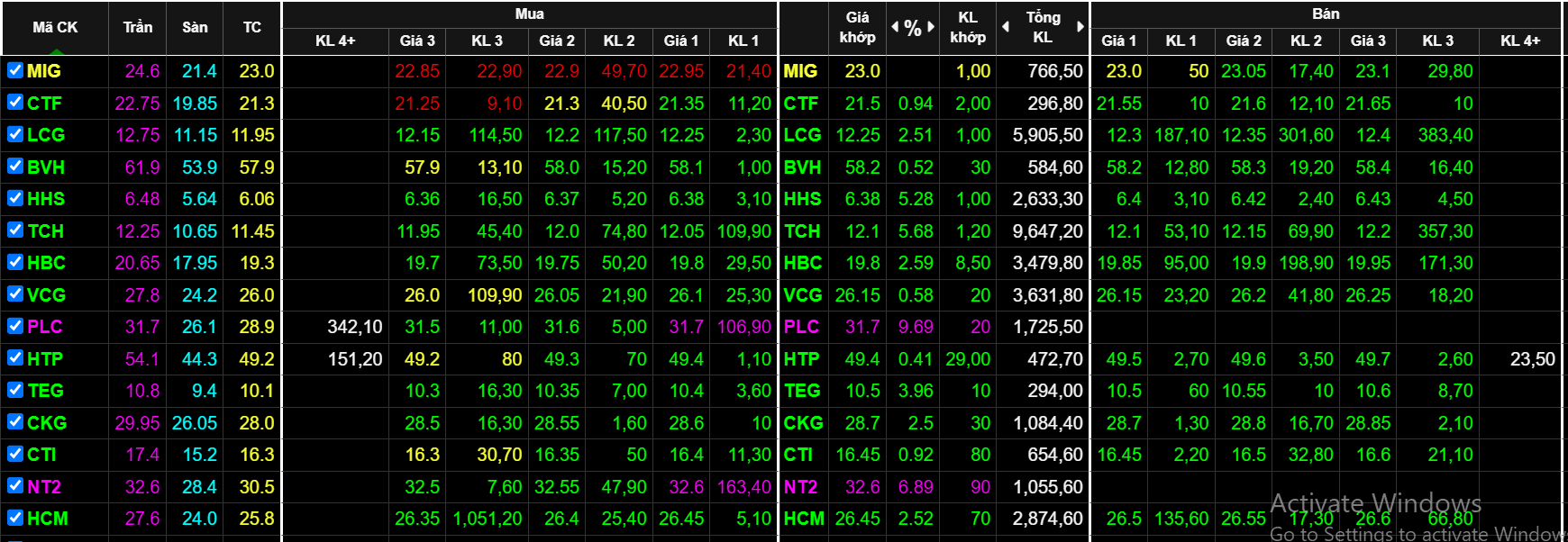Uncheck the CKG stock checkbox

[15, 421]
